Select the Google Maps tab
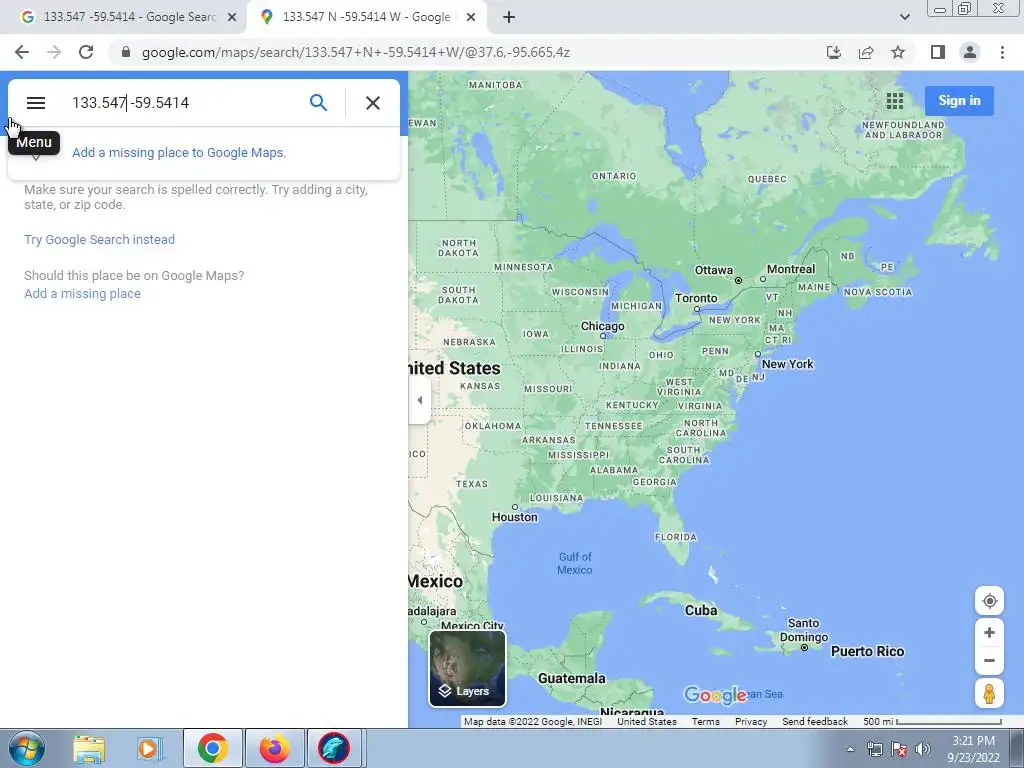The width and height of the screenshot is (1024, 768). point(366,17)
